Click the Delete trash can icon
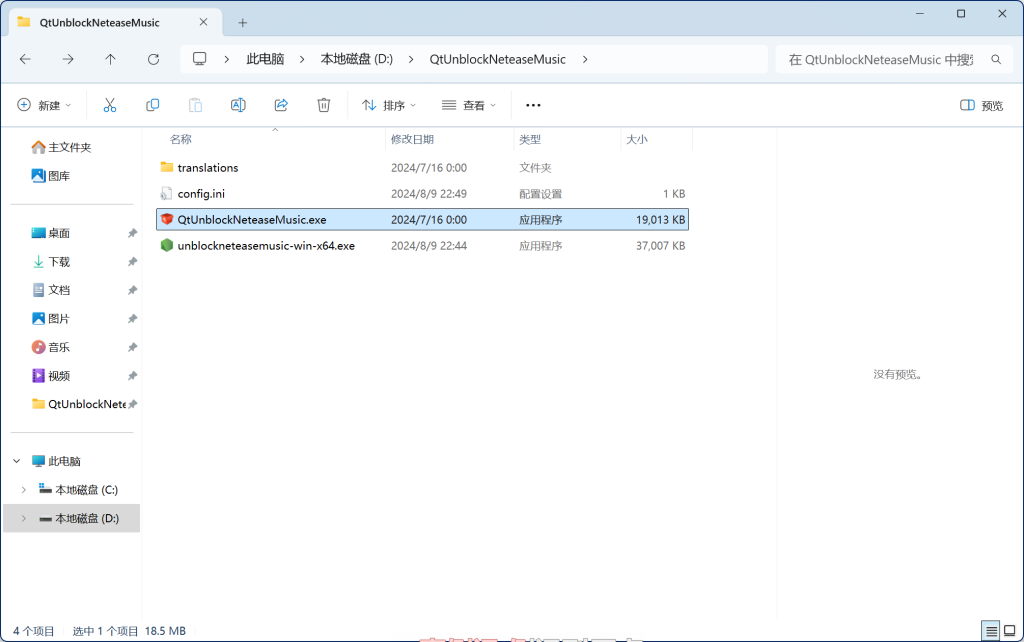This screenshot has width=1024, height=642. (x=323, y=105)
